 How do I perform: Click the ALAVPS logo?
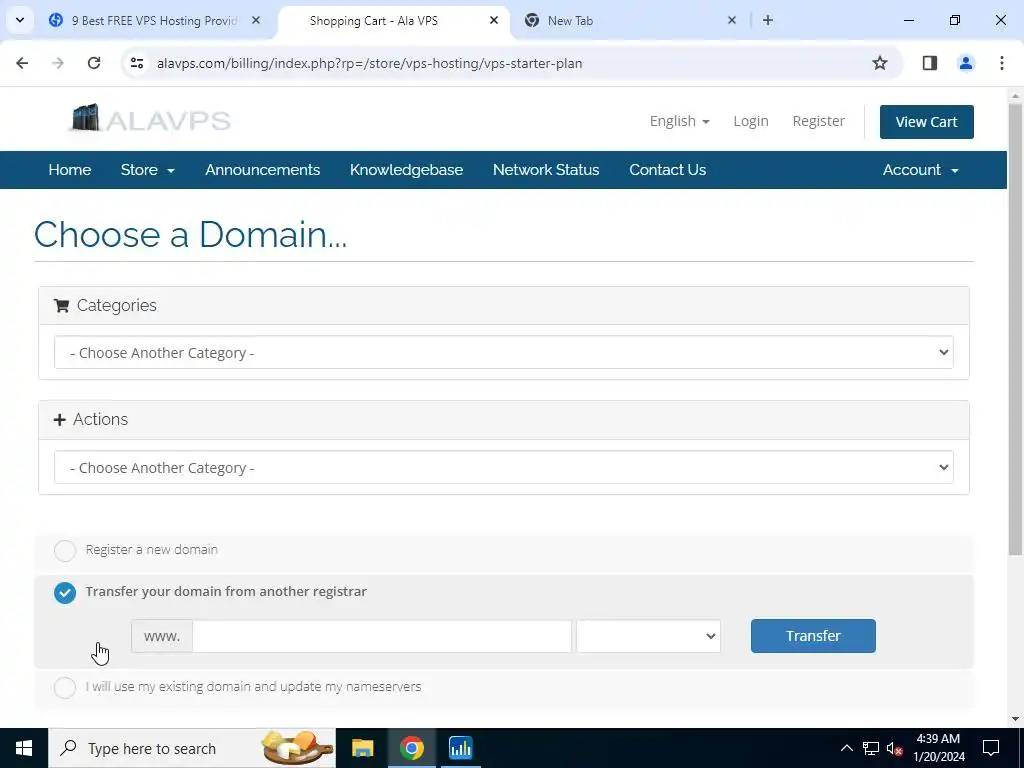[x=150, y=119]
